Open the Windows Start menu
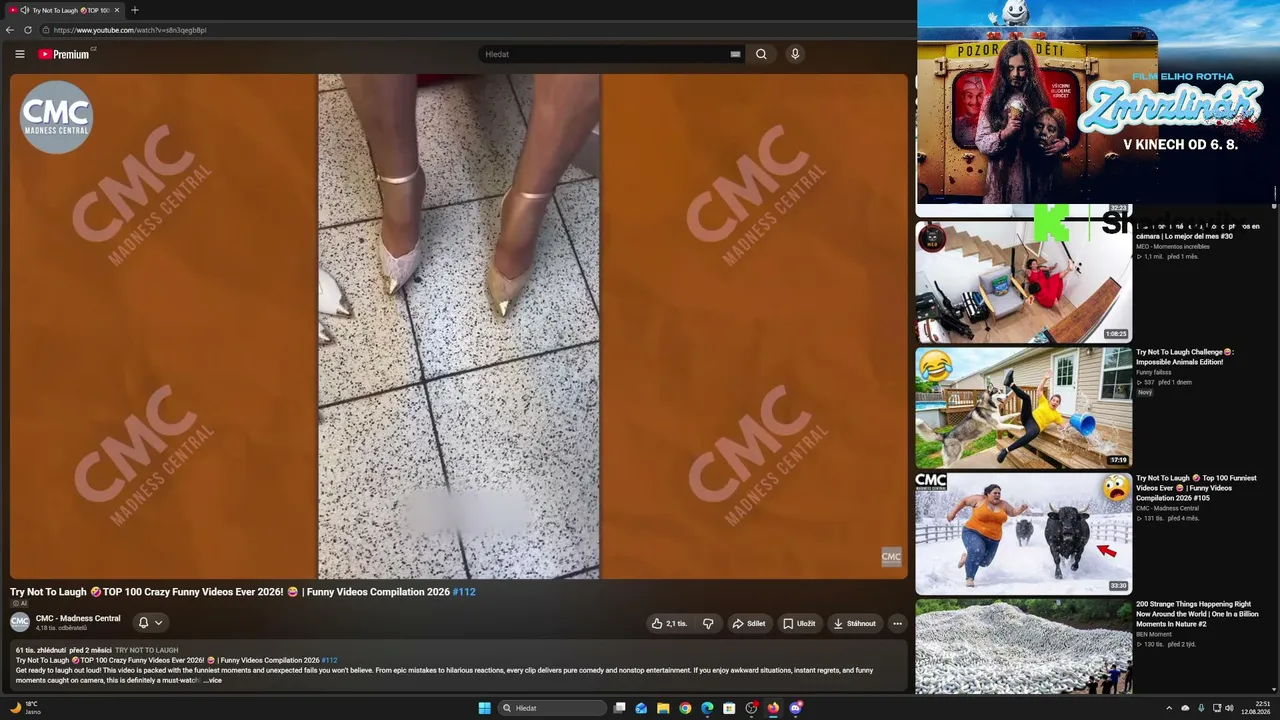1280x720 pixels. click(x=484, y=708)
